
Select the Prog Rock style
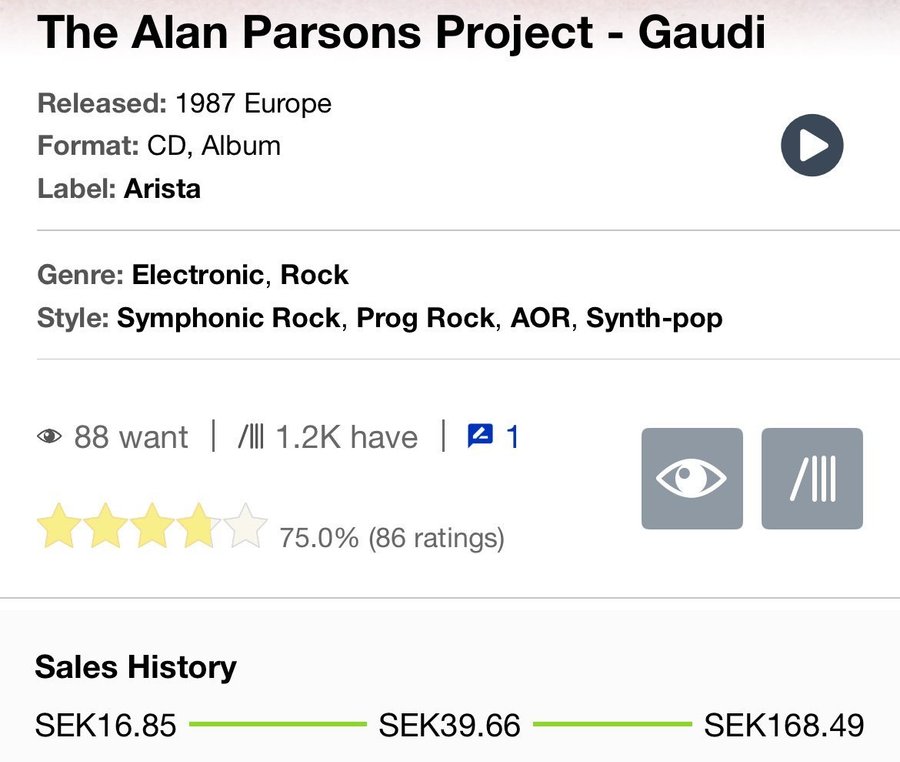(425, 317)
